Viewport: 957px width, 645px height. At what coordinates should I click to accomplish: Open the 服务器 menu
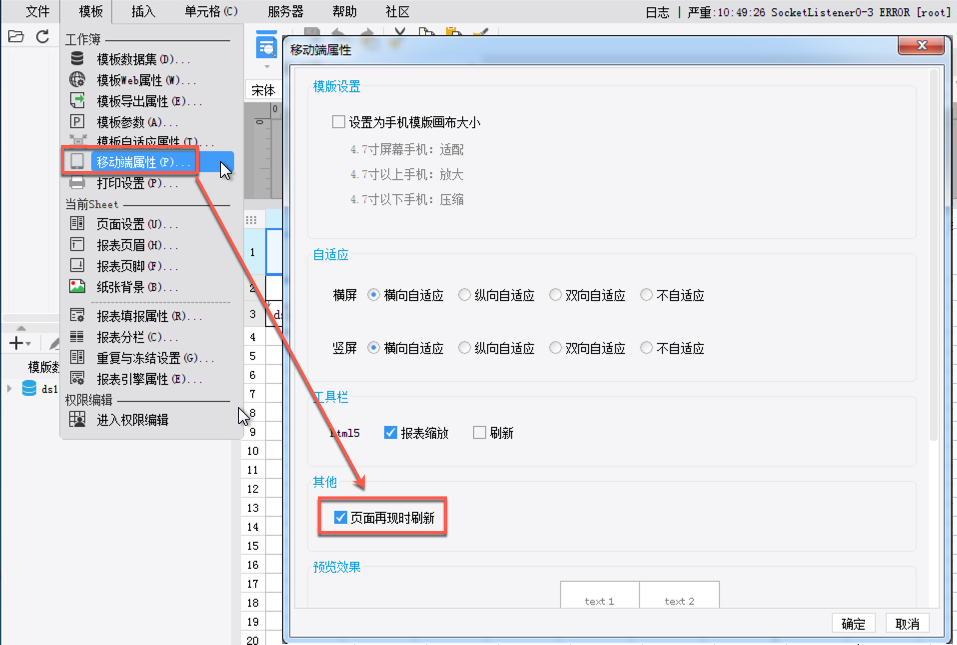(285, 12)
